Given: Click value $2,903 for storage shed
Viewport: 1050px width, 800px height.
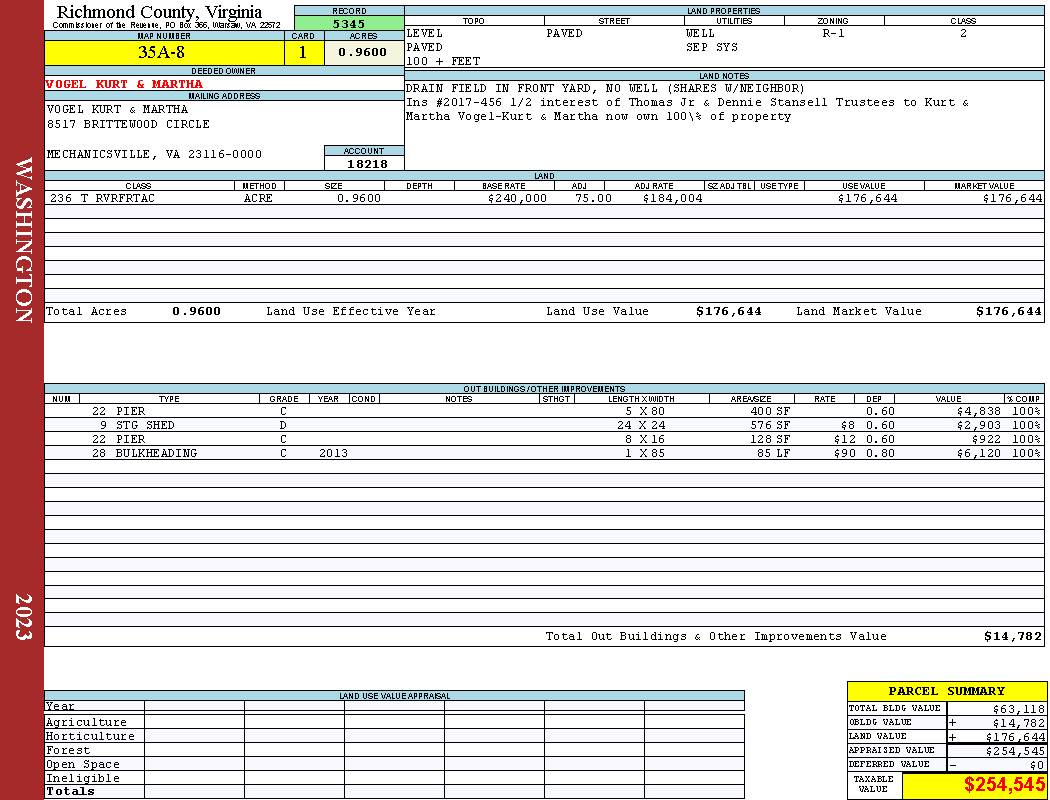Looking at the screenshot, I should 978,425.
